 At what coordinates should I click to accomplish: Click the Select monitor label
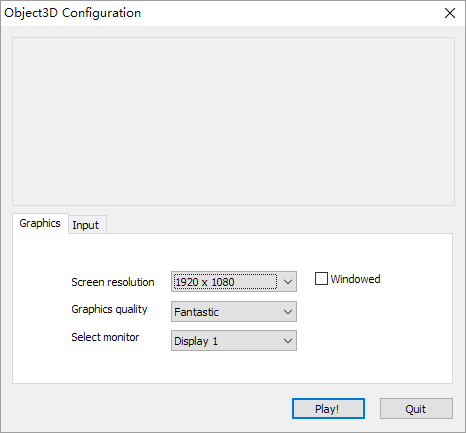click(x=105, y=337)
